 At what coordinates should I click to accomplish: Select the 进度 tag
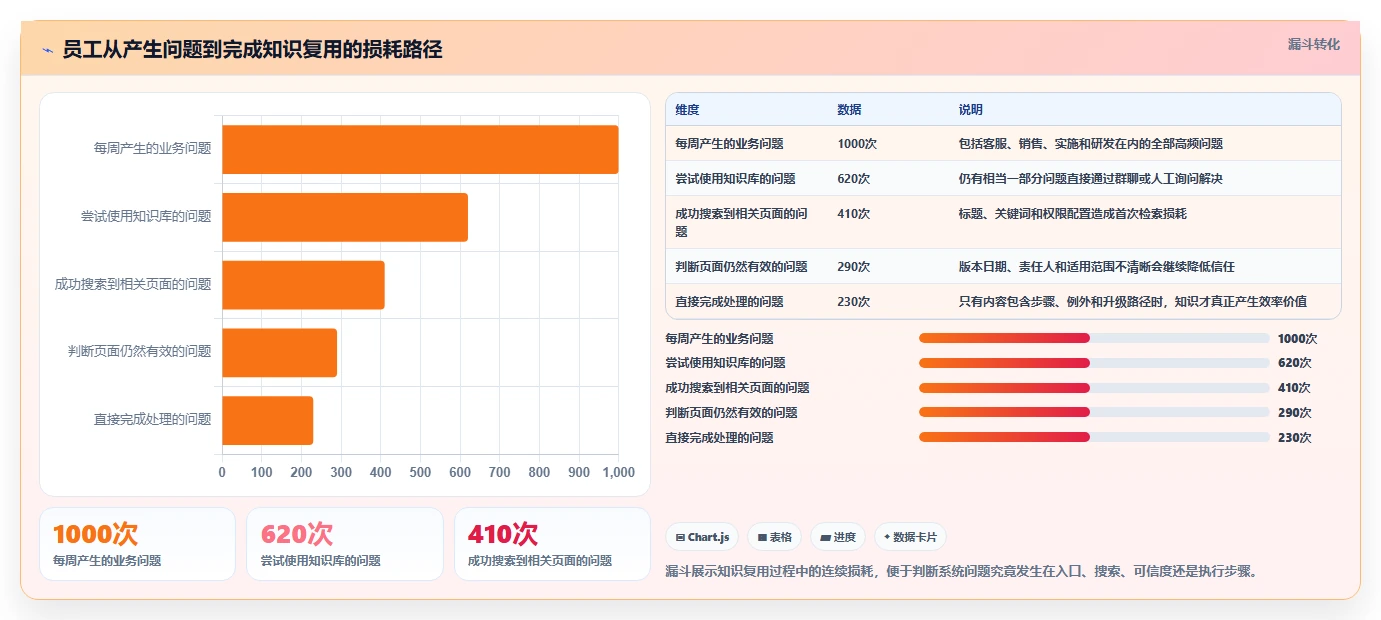click(x=837, y=537)
